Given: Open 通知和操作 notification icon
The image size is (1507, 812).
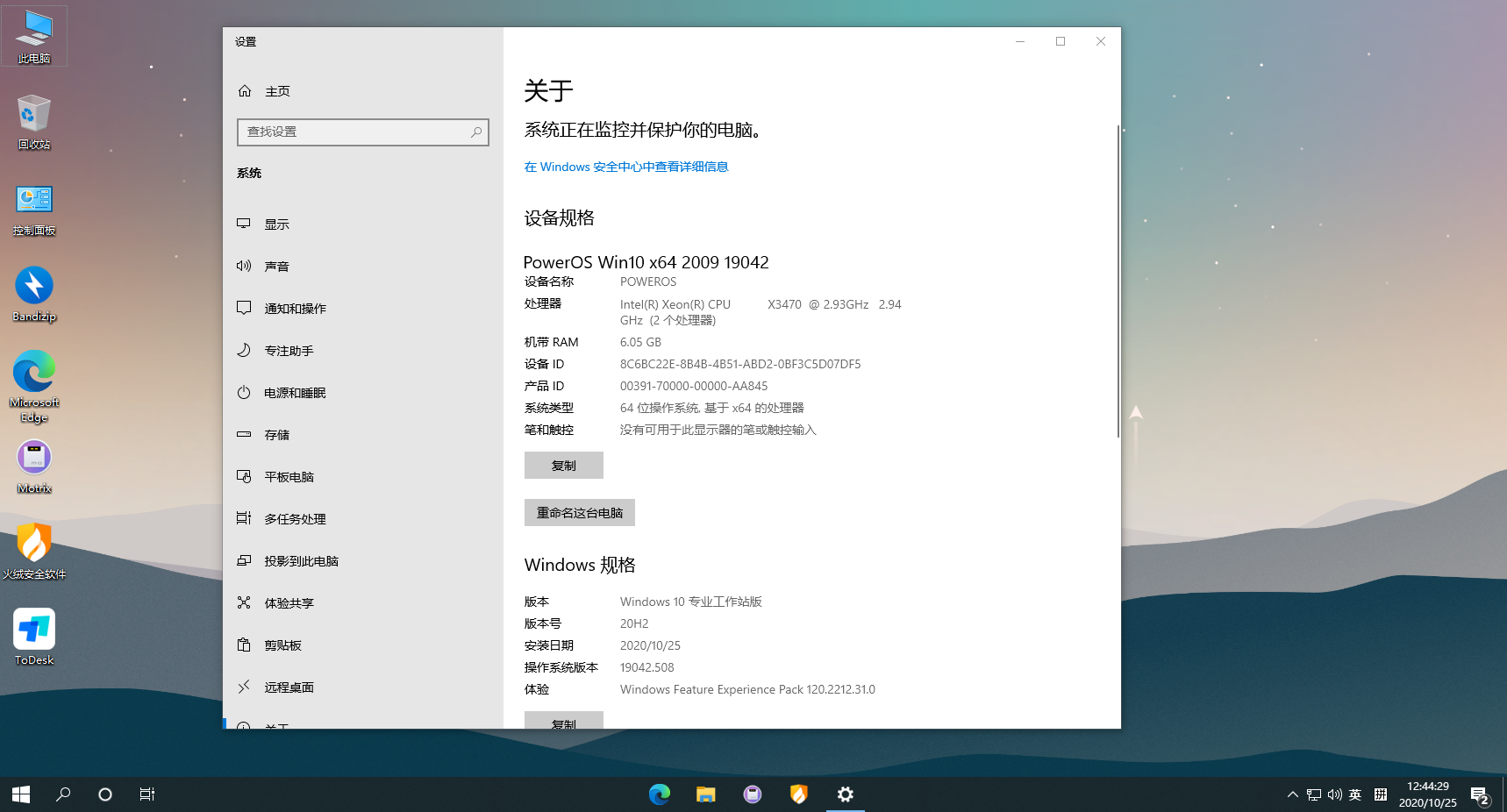Looking at the screenshot, I should tap(244, 309).
